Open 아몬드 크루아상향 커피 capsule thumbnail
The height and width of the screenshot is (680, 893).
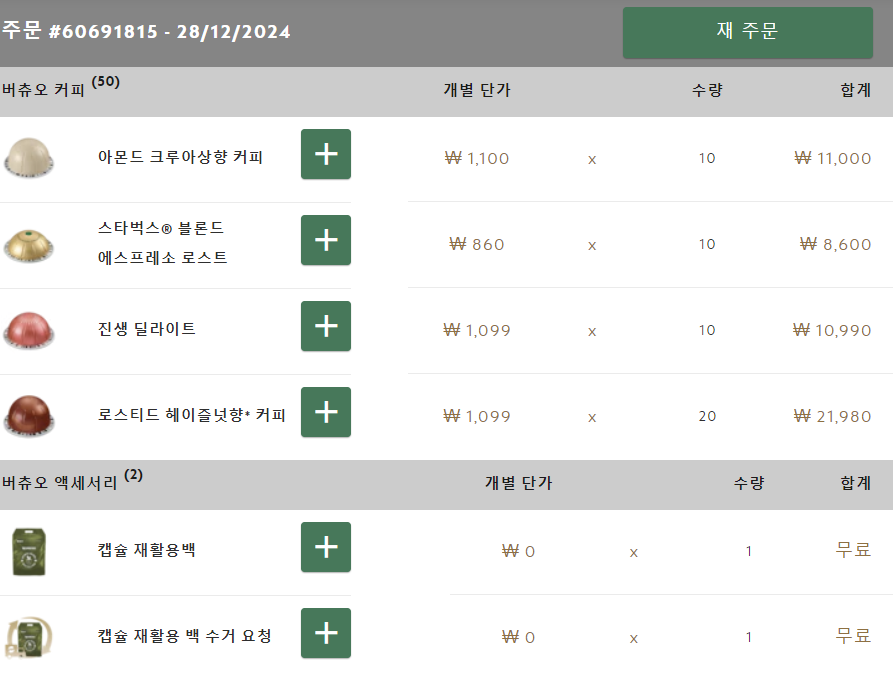[29, 157]
